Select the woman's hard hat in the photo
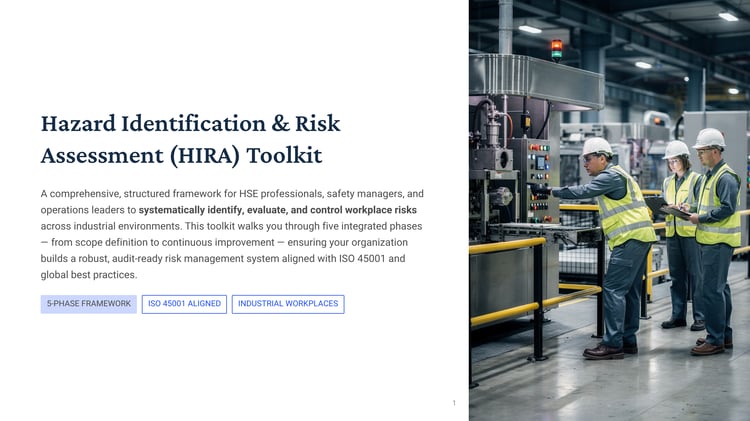The image size is (750, 421). [x=675, y=149]
